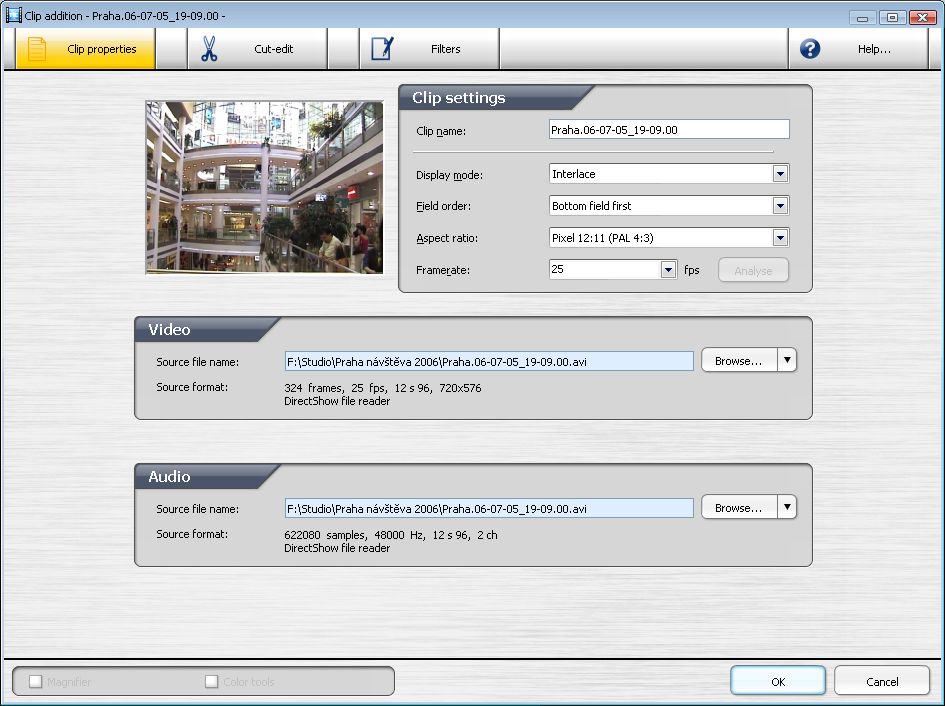Browse for a video source file

coord(738,361)
